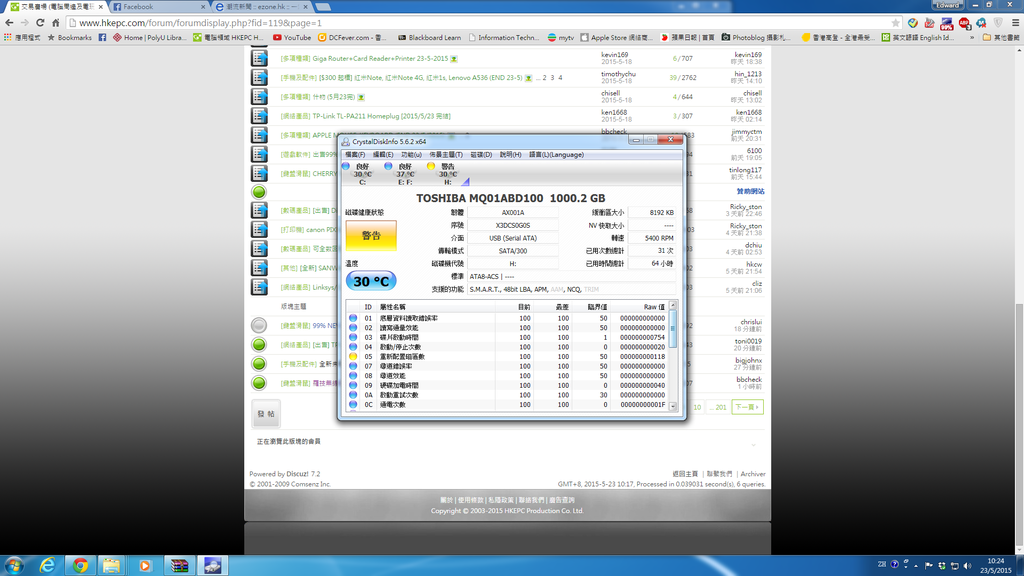Image resolution: width=1024 pixels, height=576 pixels.
Task: Click the 64 小時 power-on hours value
Action: click(x=652, y=264)
